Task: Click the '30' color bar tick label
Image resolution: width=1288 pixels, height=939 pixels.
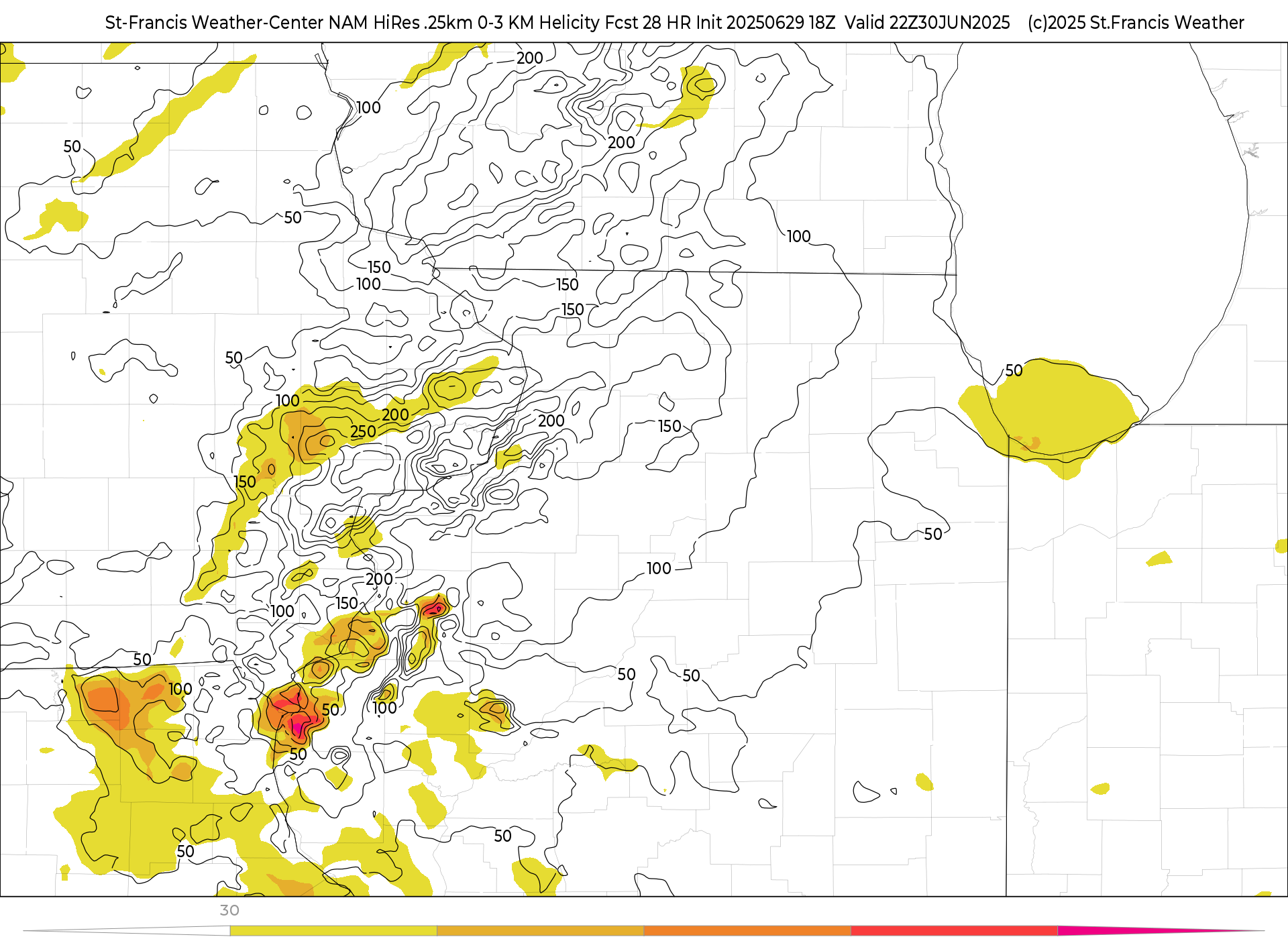Action: pos(229,910)
